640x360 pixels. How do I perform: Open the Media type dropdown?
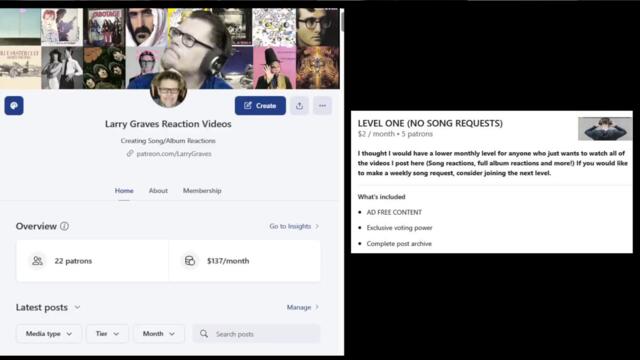(x=49, y=334)
